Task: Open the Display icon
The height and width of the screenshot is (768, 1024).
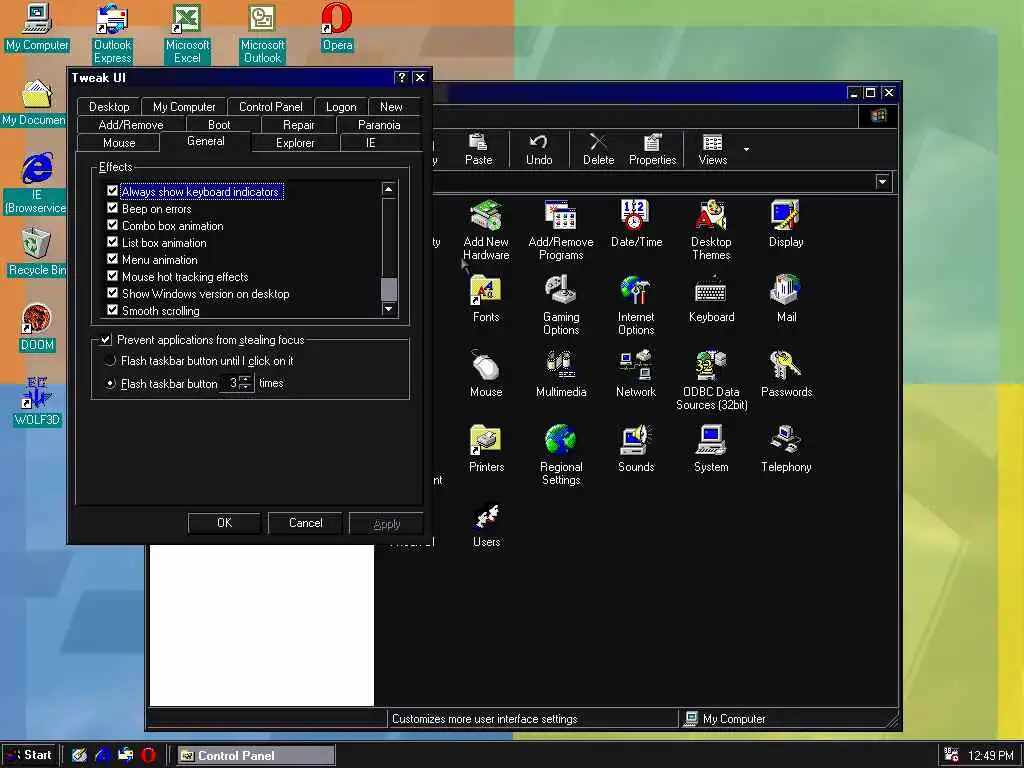Action: click(x=786, y=223)
